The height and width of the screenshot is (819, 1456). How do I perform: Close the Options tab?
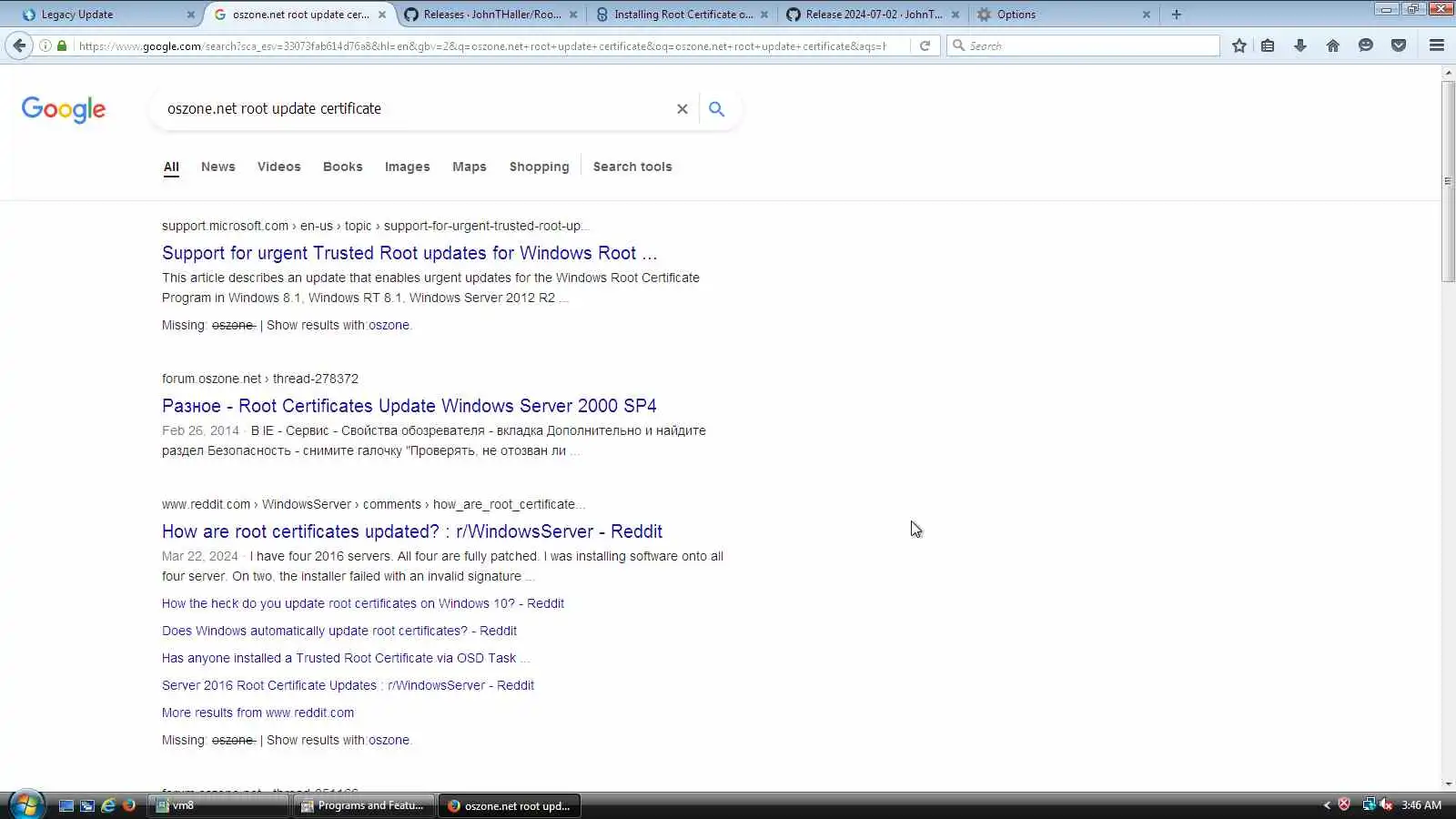(1147, 15)
